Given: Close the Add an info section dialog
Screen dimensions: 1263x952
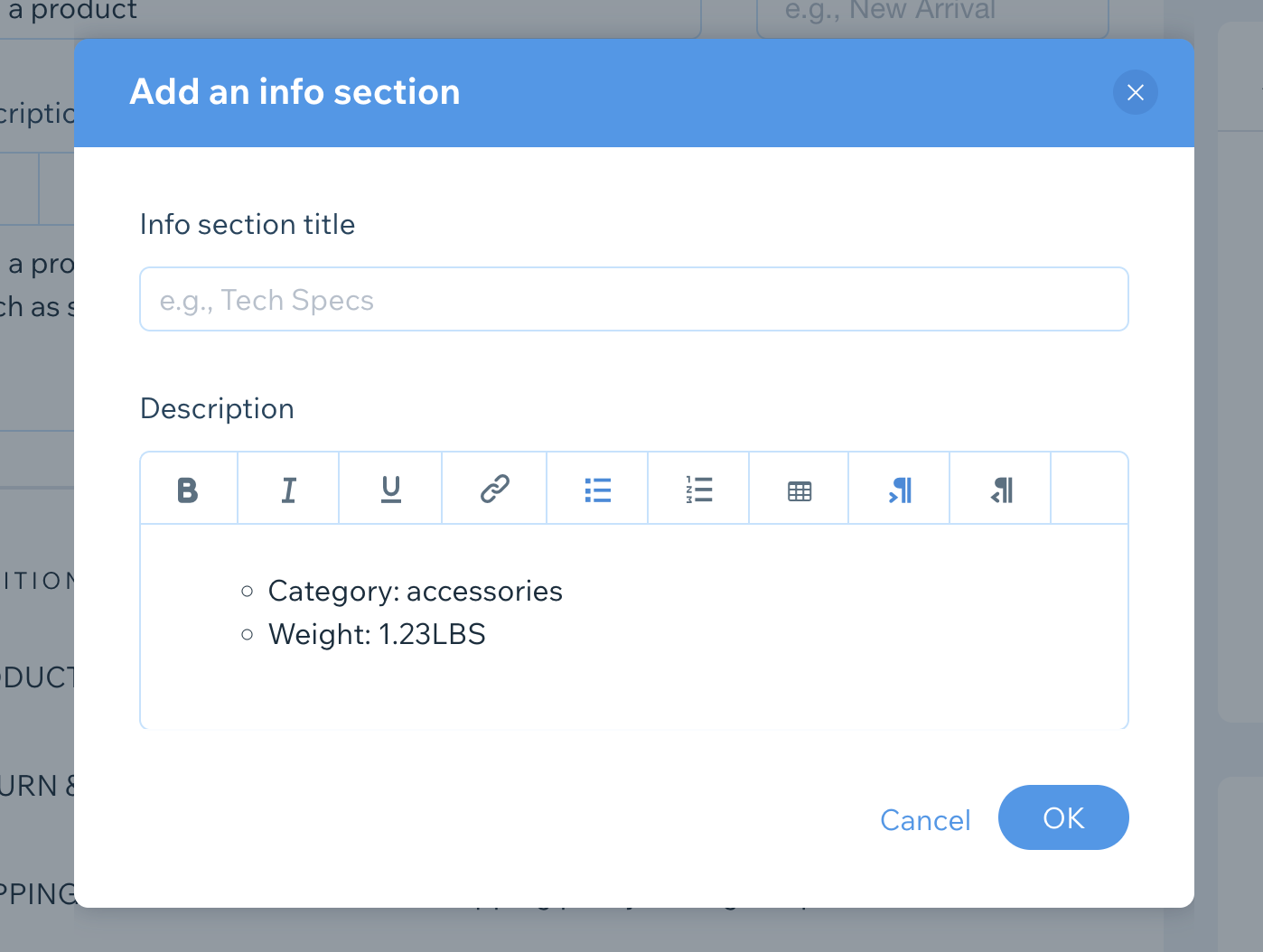Looking at the screenshot, I should tap(1136, 92).
